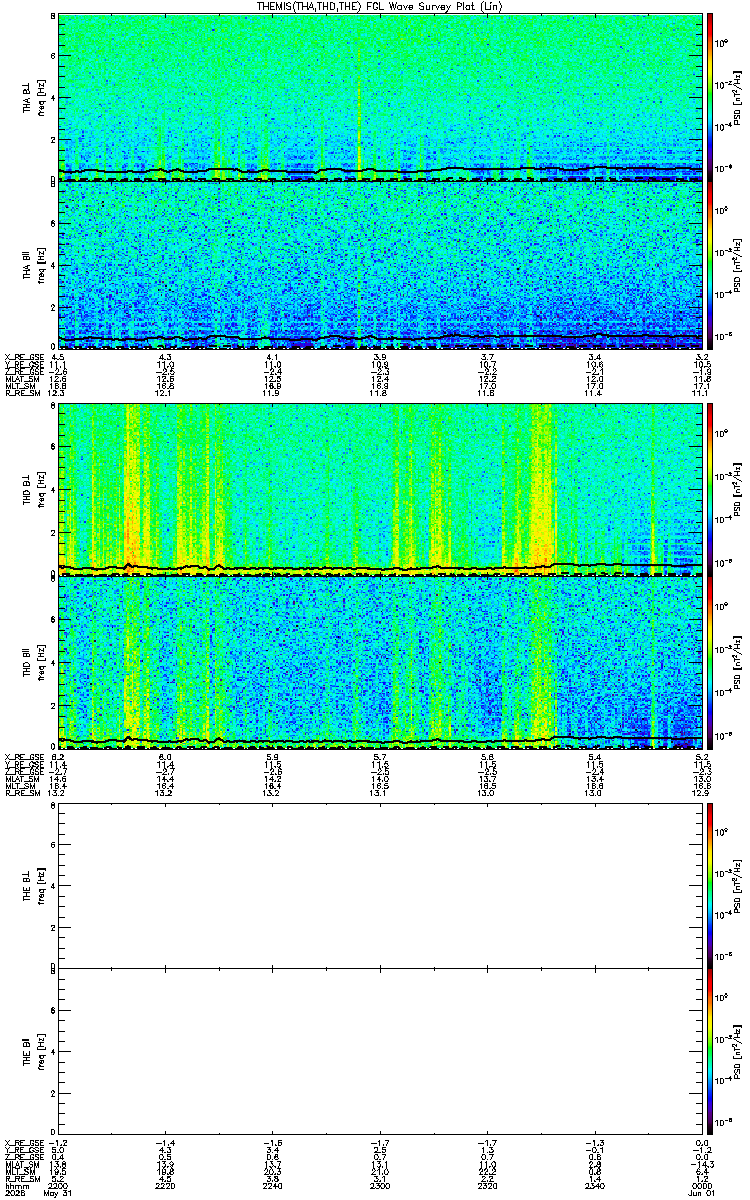
Task: Select the THD B-parallel spectrogram panel
Action: point(380,659)
